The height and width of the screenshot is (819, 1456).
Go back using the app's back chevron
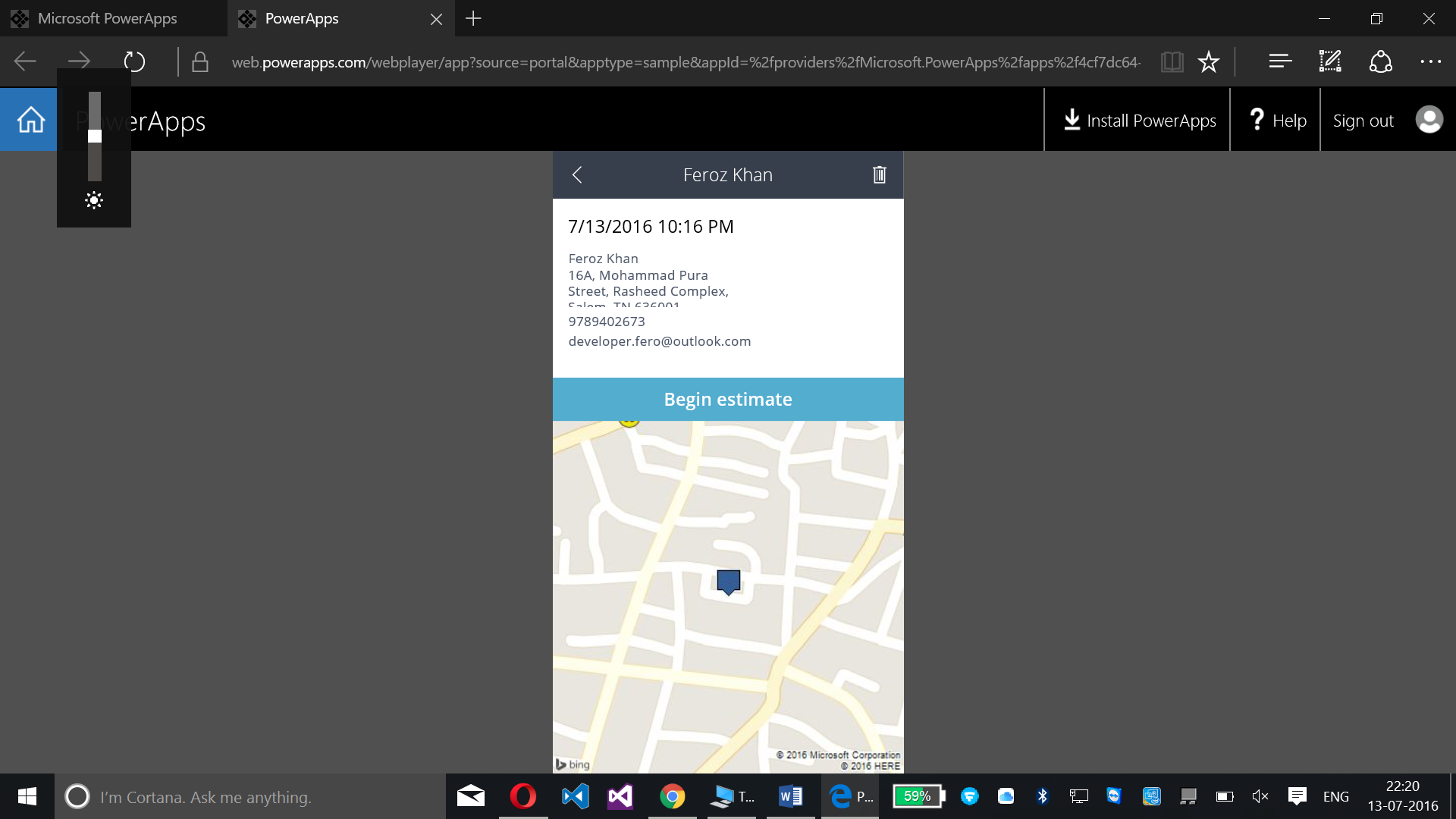coord(577,175)
